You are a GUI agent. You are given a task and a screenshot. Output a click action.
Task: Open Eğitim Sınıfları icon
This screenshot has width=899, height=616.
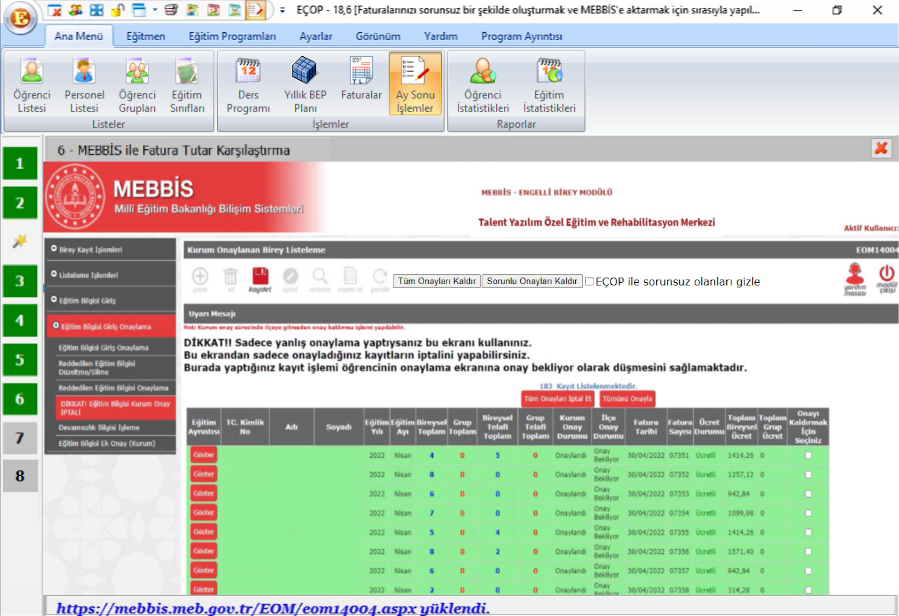(x=187, y=84)
